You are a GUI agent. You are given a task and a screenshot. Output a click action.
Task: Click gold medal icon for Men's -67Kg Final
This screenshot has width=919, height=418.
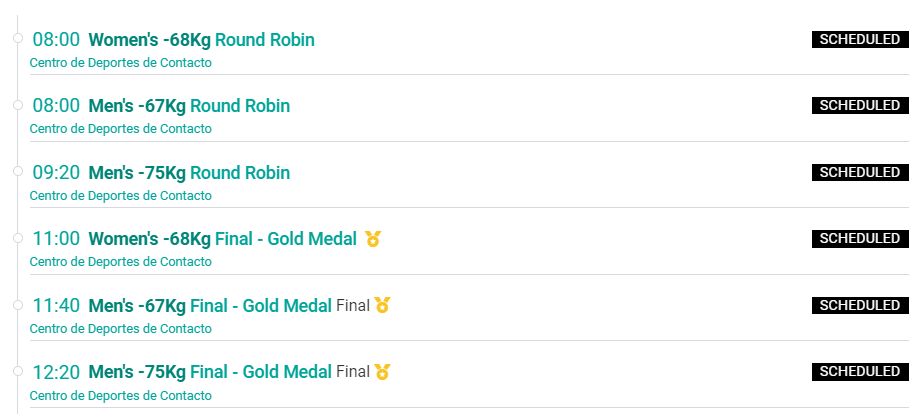(x=382, y=305)
